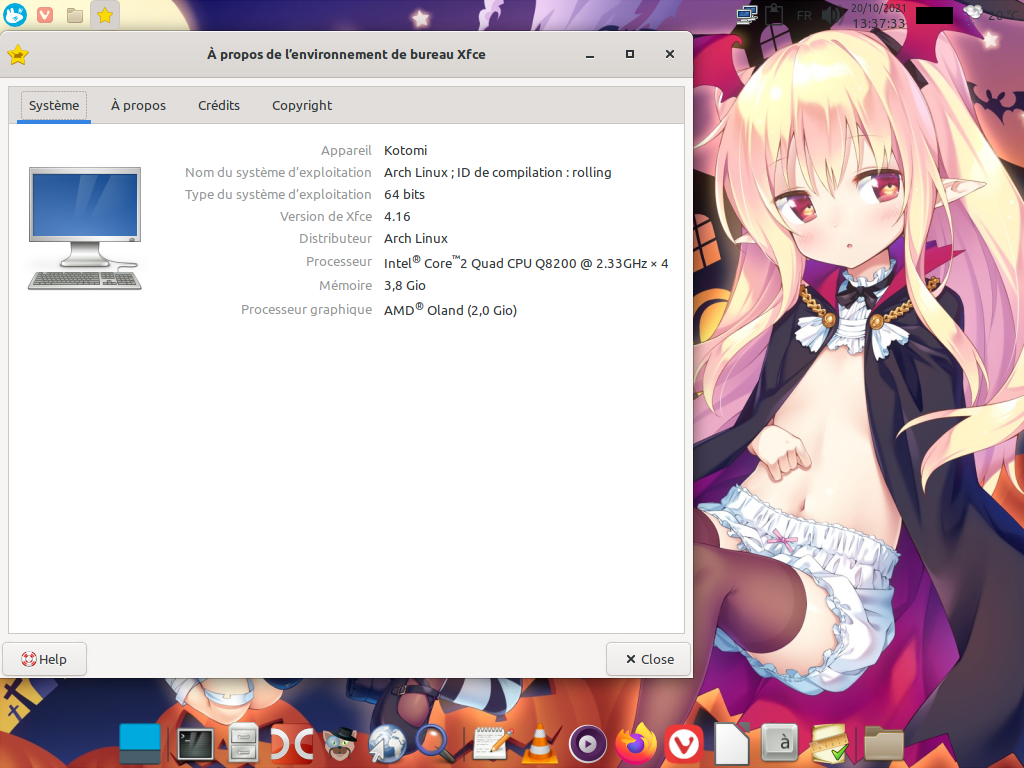Open the Crédits tab
The height and width of the screenshot is (768, 1024).
[x=219, y=106]
